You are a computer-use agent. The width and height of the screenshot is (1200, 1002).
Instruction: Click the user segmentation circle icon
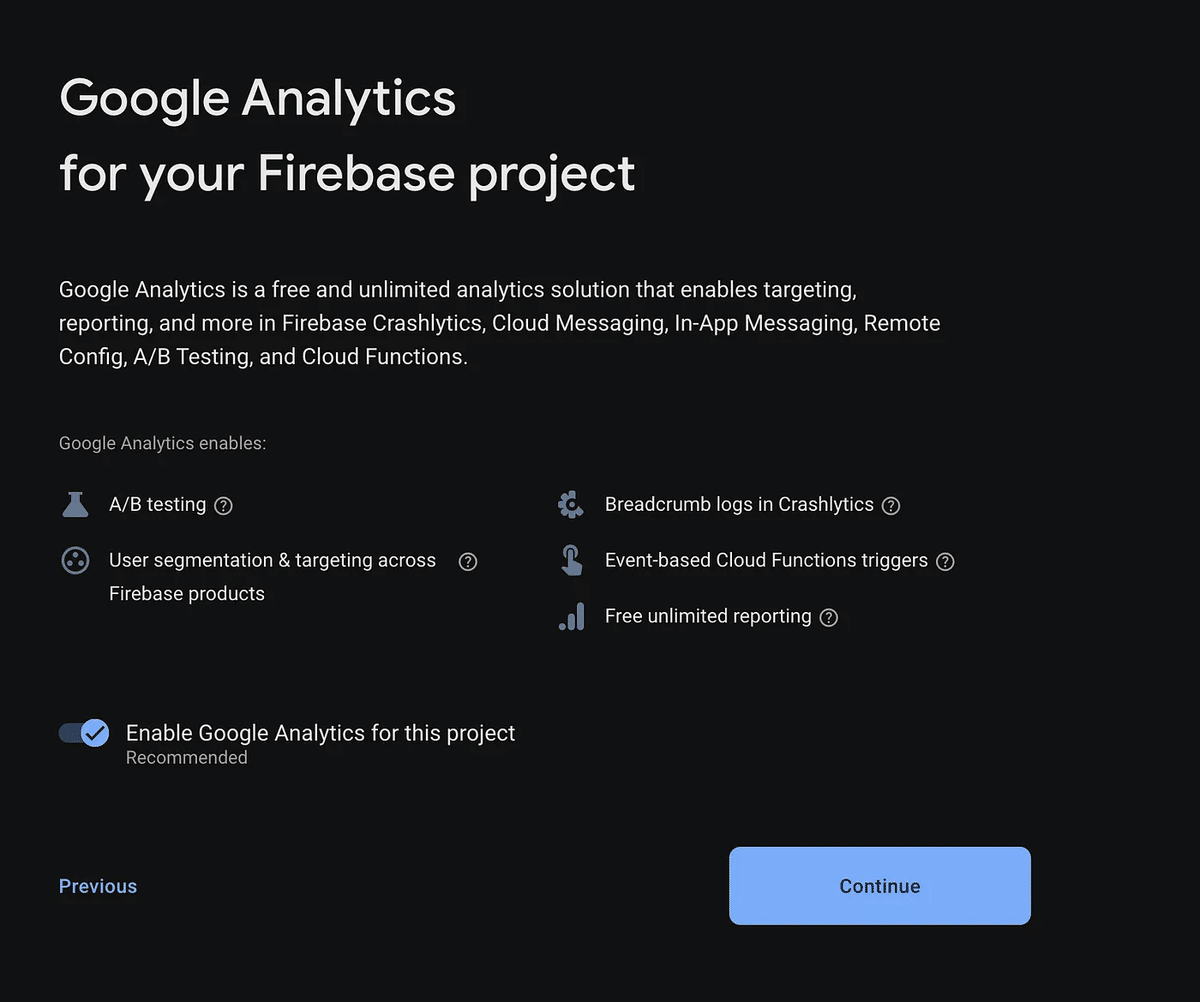click(x=75, y=560)
